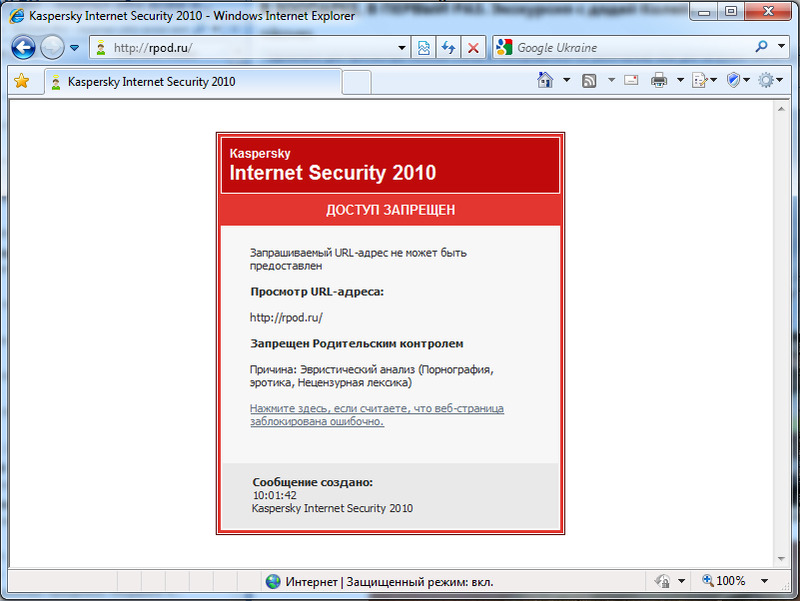Open the Safety shield menu
This screenshot has width=800, height=601.
[x=738, y=80]
